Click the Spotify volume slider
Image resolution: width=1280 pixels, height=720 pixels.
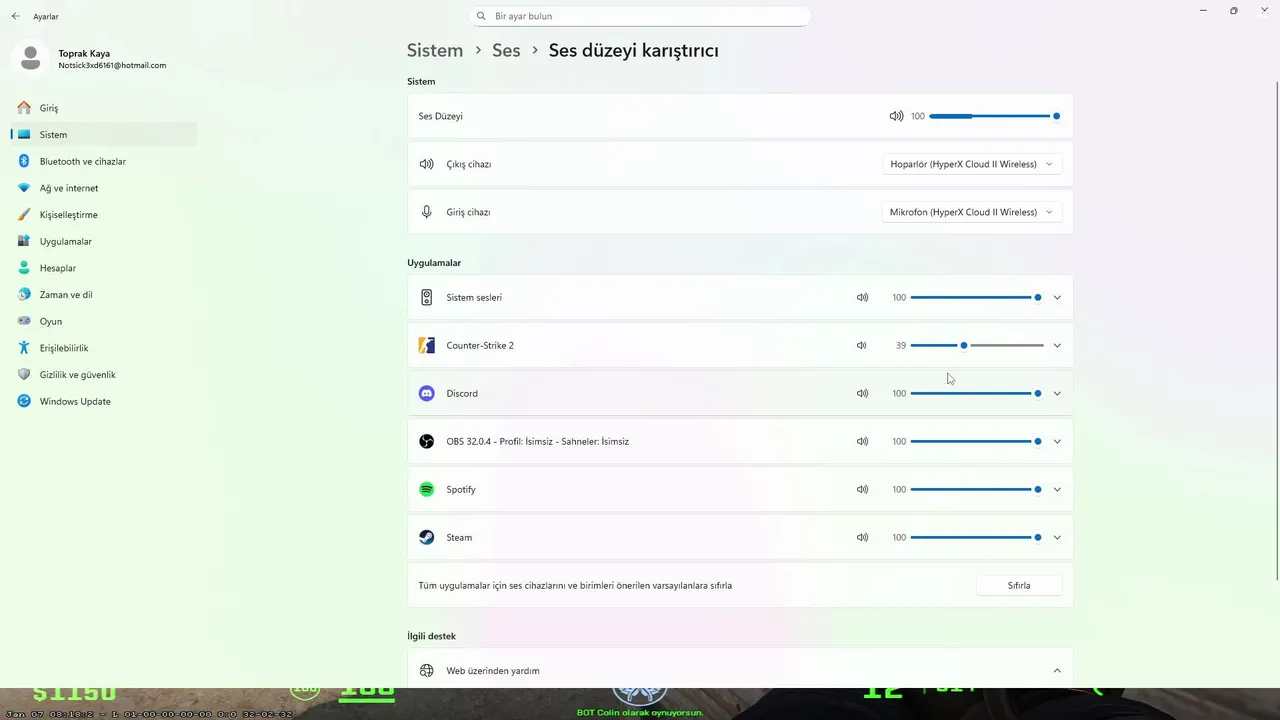pyautogui.click(x=977, y=489)
